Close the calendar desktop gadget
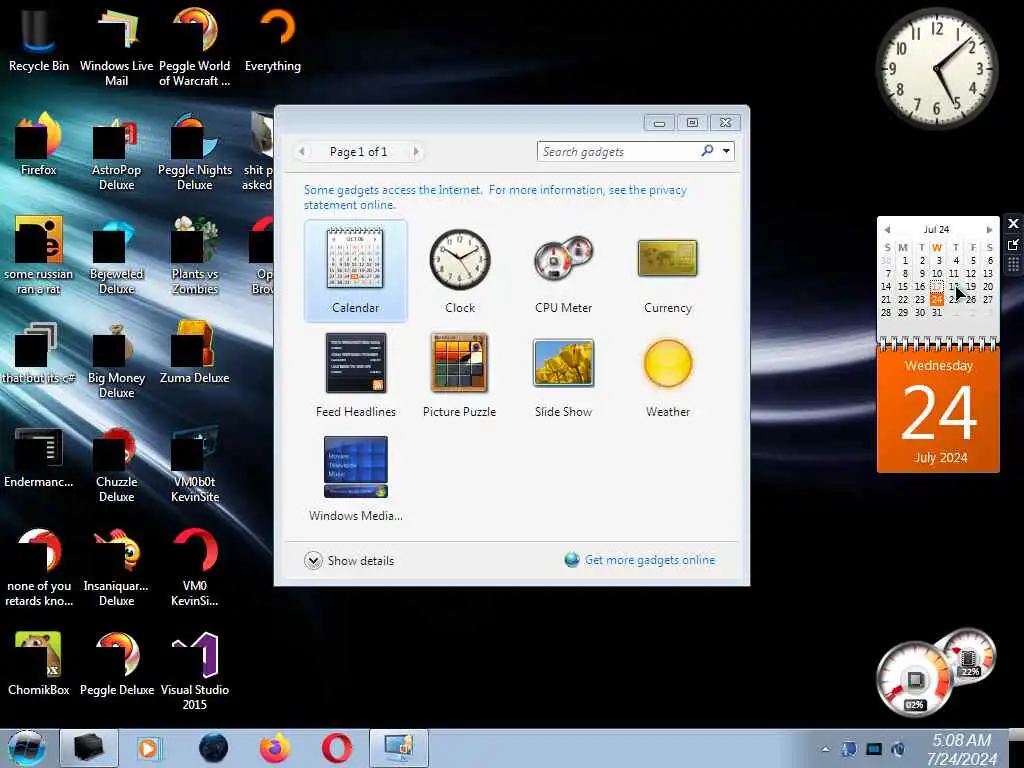The height and width of the screenshot is (768, 1024). pyautogui.click(x=1013, y=224)
